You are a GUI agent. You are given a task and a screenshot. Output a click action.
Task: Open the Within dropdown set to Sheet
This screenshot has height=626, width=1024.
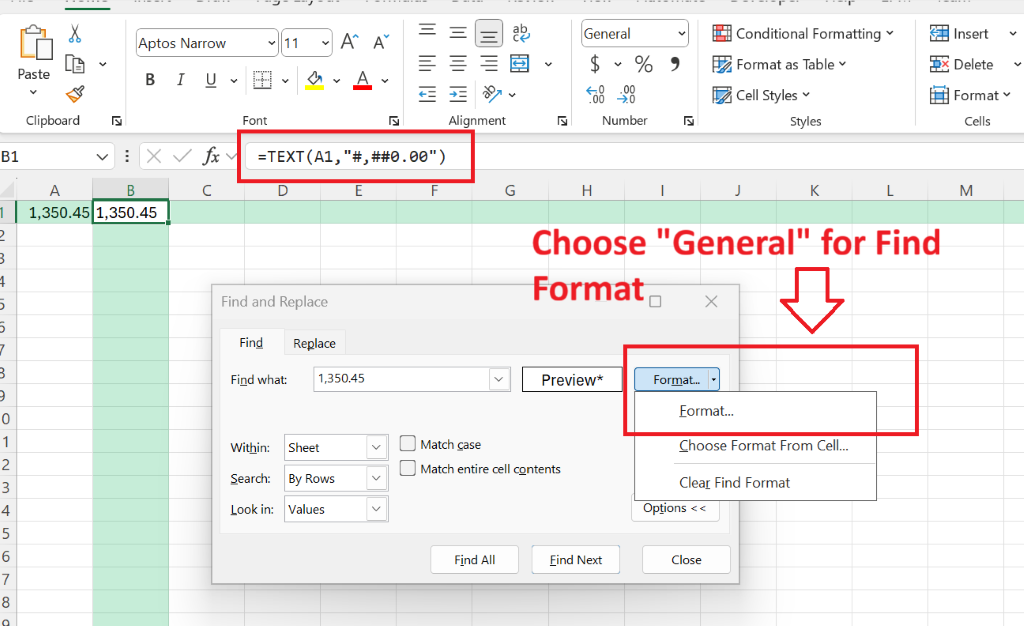(x=376, y=447)
